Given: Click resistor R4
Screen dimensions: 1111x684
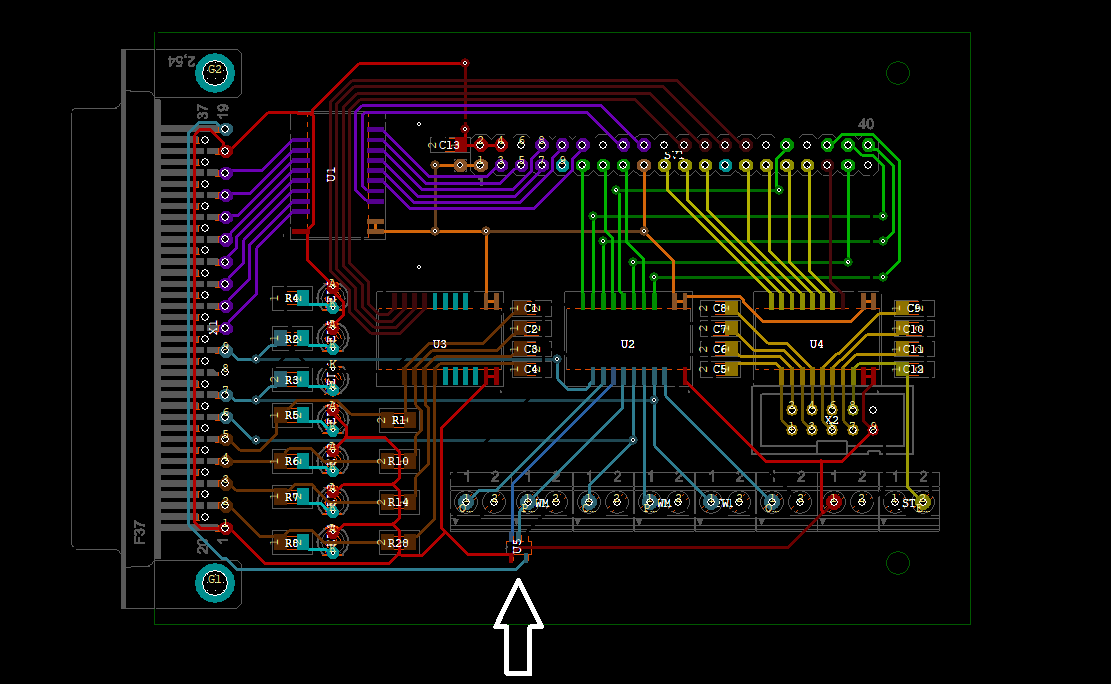Looking at the screenshot, I should pyautogui.click(x=293, y=298).
